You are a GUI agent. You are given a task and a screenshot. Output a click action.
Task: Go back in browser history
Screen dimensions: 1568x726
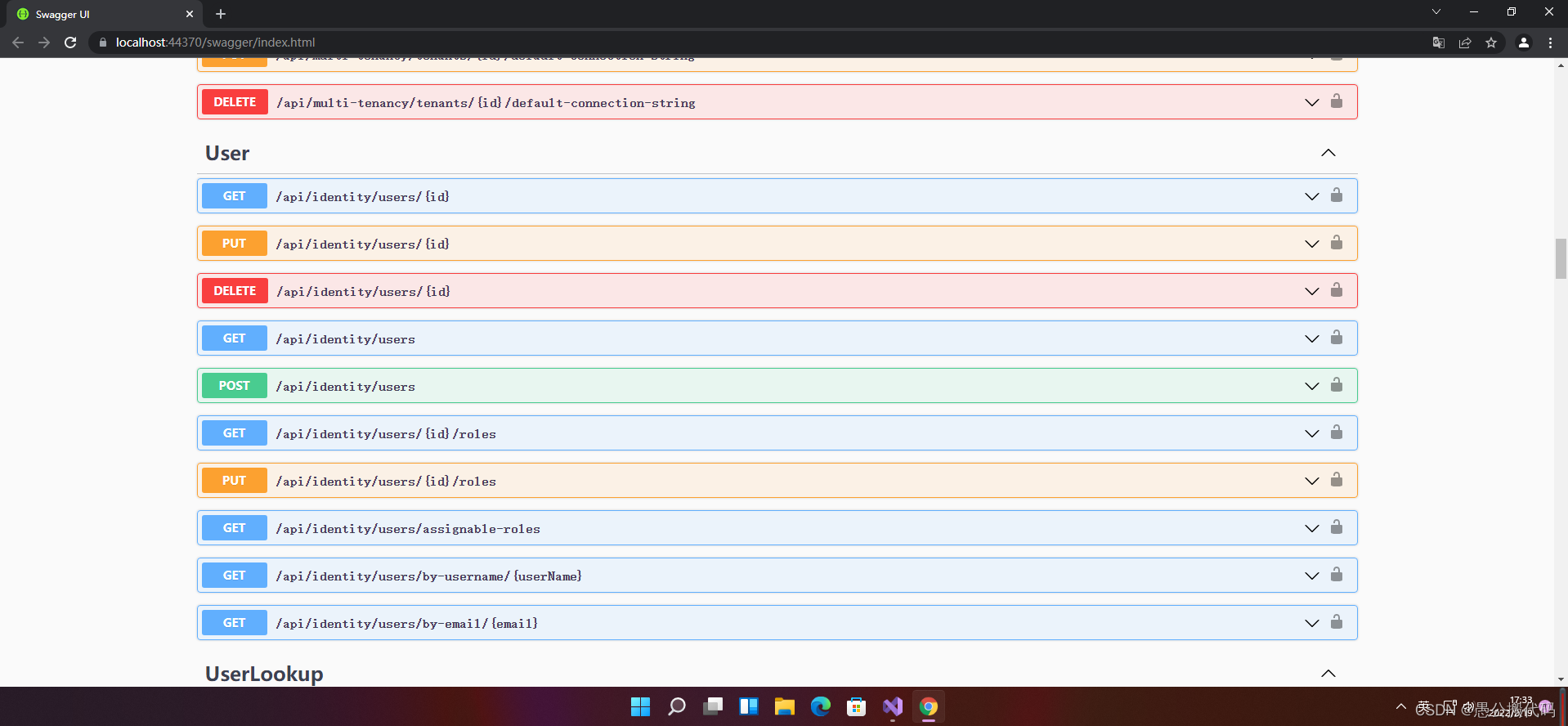coord(18,43)
